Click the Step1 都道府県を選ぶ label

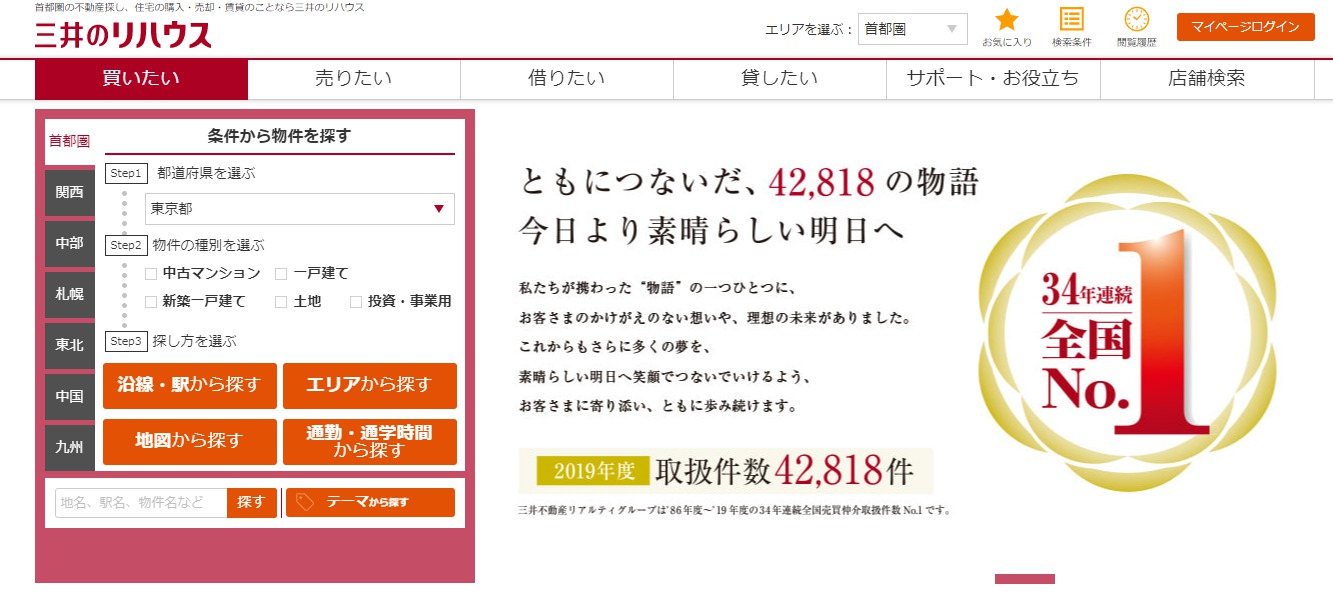tap(180, 173)
